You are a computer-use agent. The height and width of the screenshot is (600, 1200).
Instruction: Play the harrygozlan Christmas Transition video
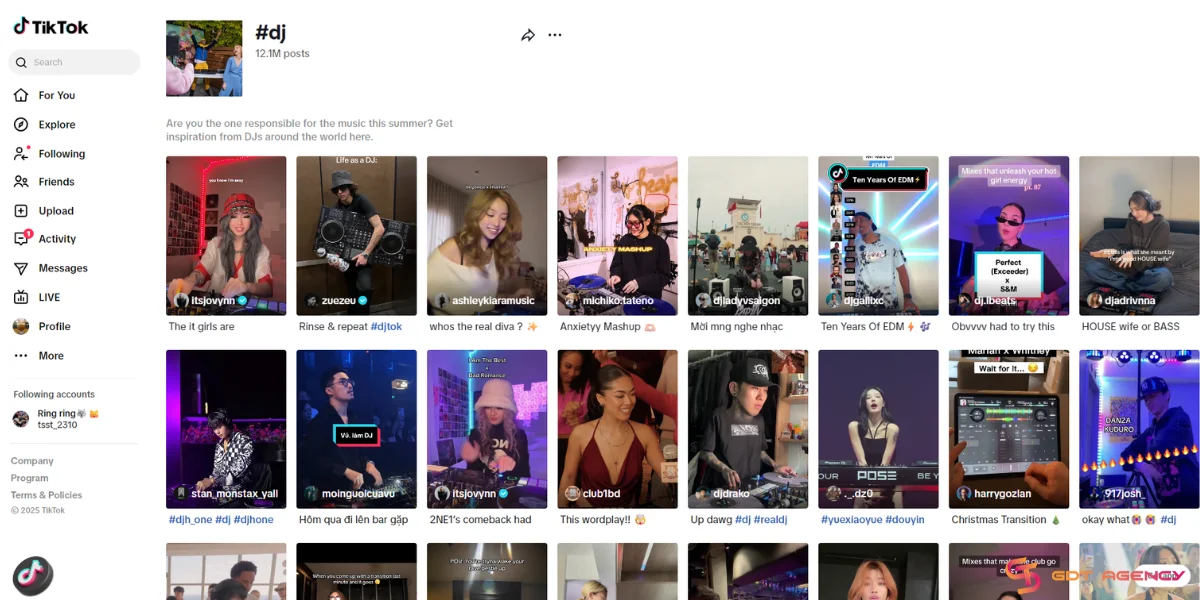pyautogui.click(x=1008, y=428)
